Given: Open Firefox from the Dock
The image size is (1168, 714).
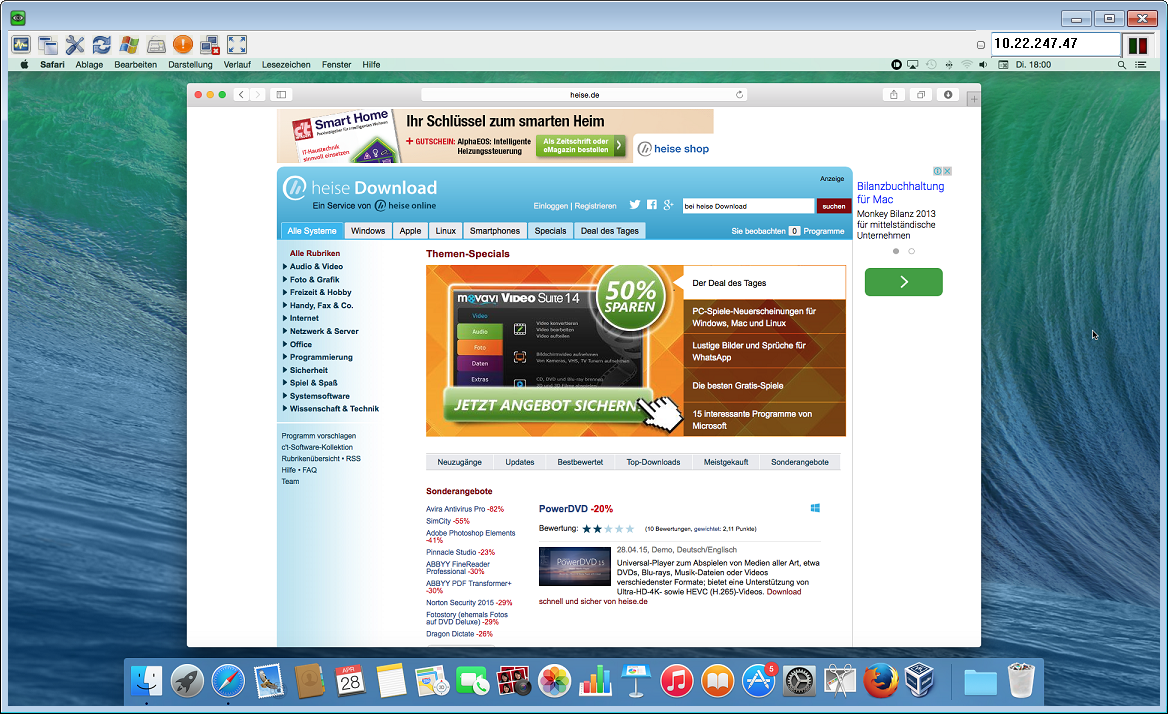Looking at the screenshot, I should 880,680.
